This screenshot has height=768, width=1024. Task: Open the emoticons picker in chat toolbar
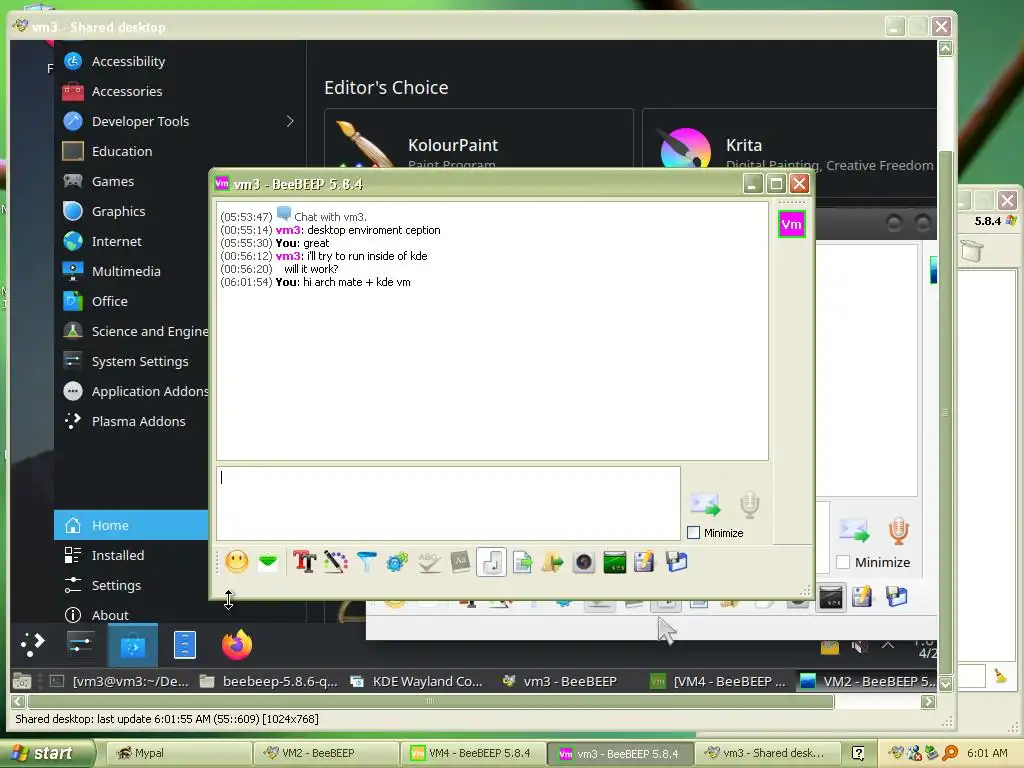click(x=237, y=562)
